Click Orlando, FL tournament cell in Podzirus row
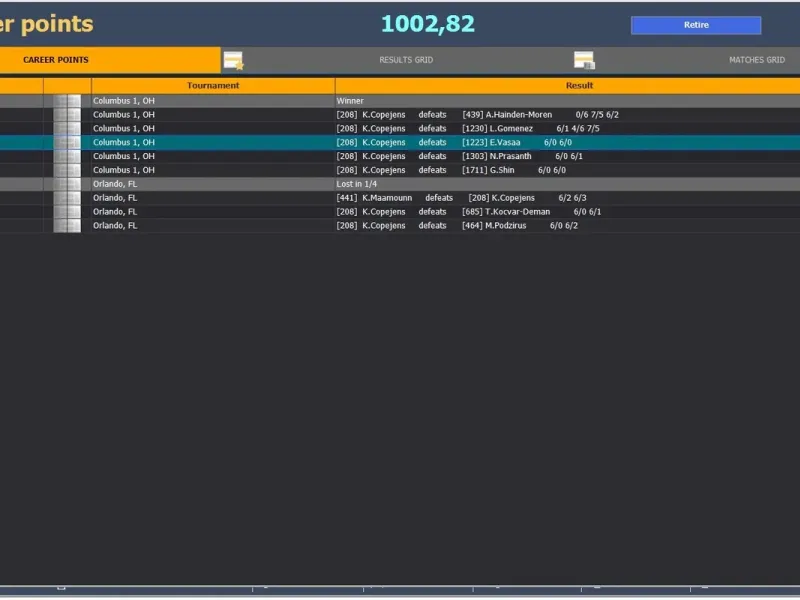 [213, 225]
